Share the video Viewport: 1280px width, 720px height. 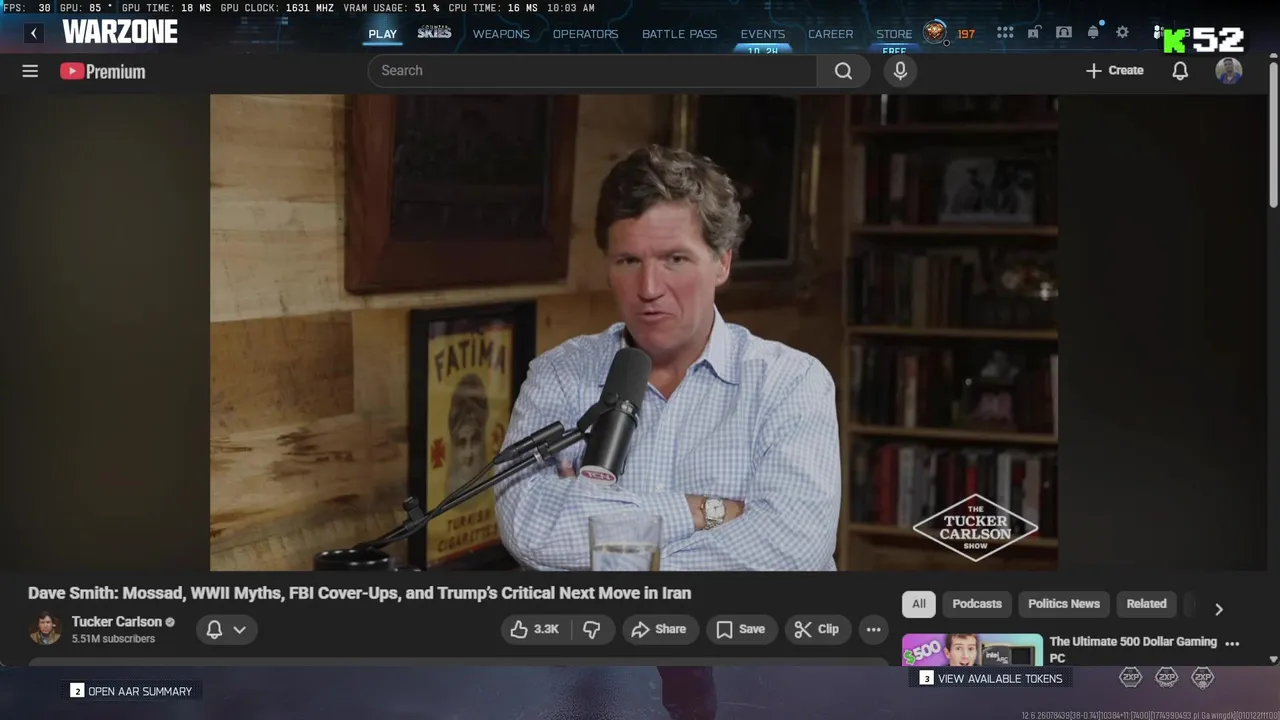(659, 629)
